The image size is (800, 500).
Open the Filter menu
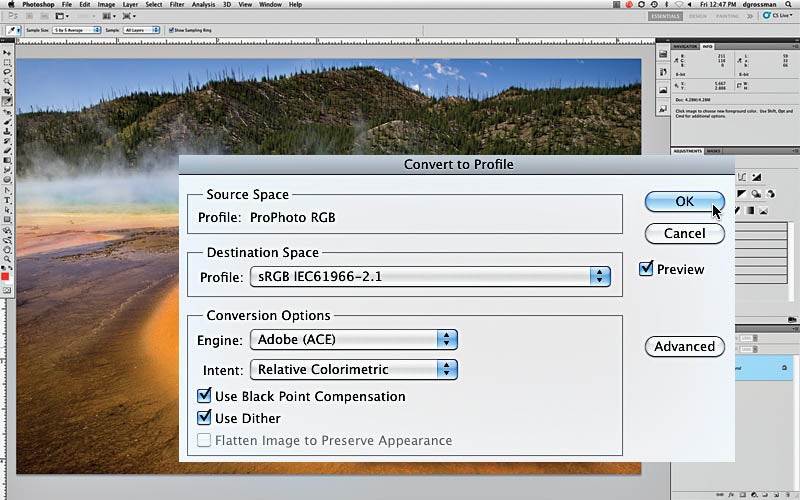pos(177,4)
